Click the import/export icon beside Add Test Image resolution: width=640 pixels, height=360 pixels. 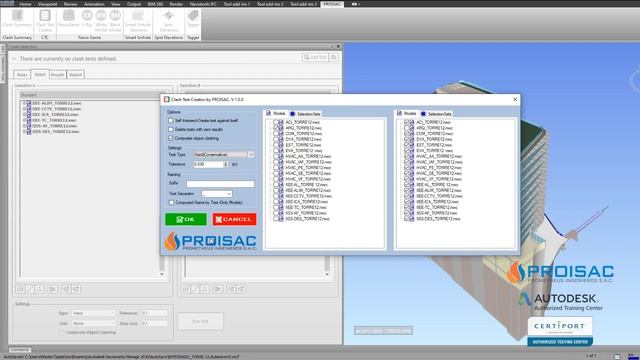click(333, 58)
